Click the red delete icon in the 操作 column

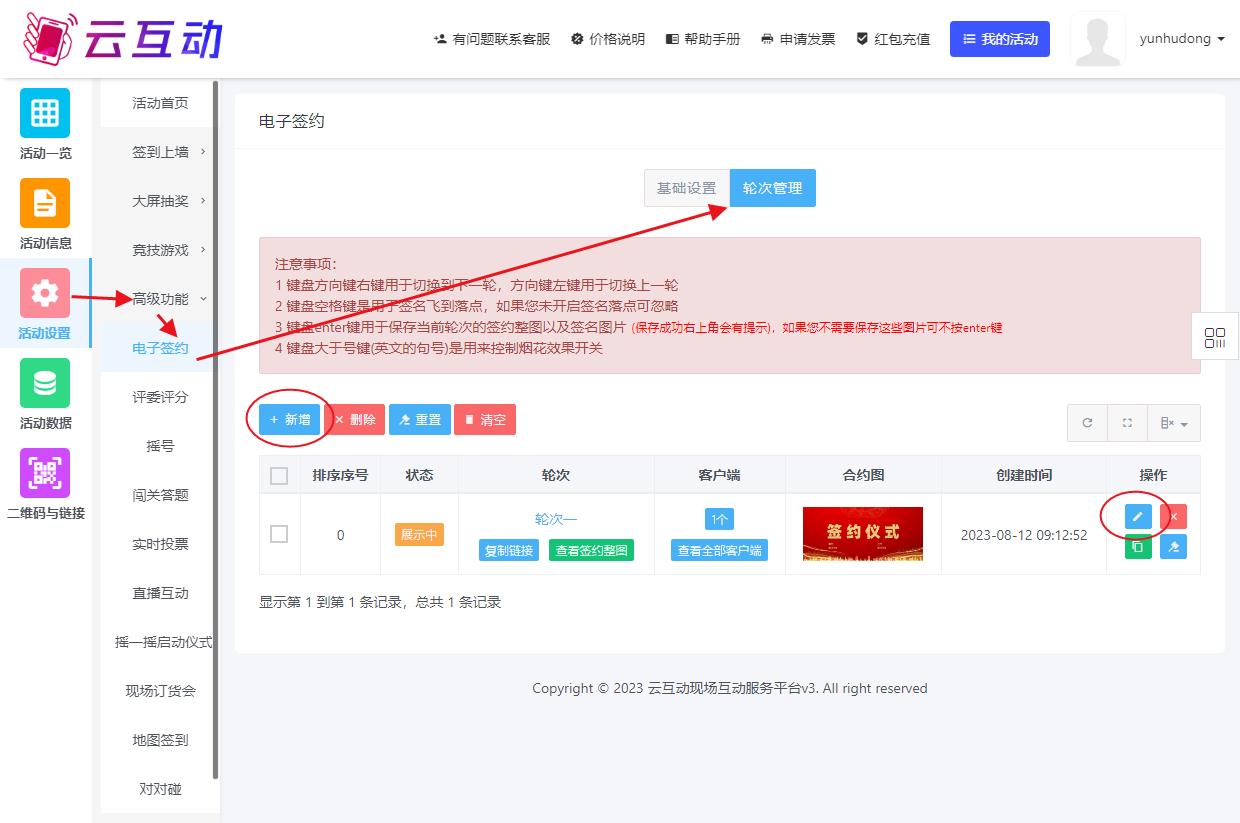pyautogui.click(x=1173, y=517)
